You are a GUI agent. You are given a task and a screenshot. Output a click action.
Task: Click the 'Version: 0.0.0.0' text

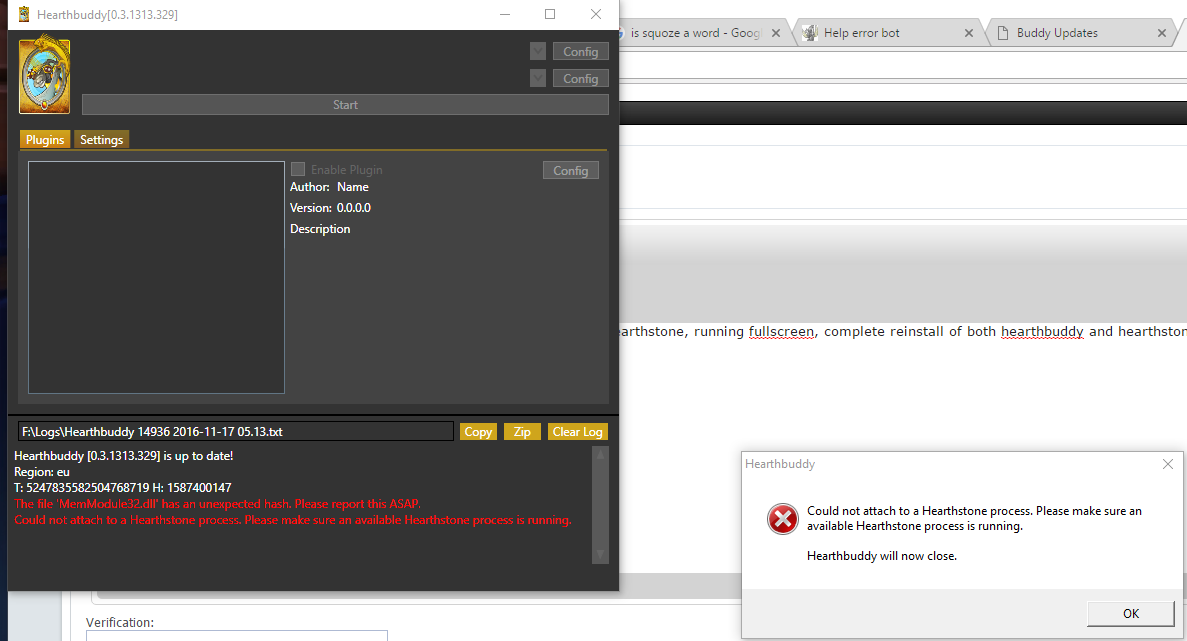point(330,208)
